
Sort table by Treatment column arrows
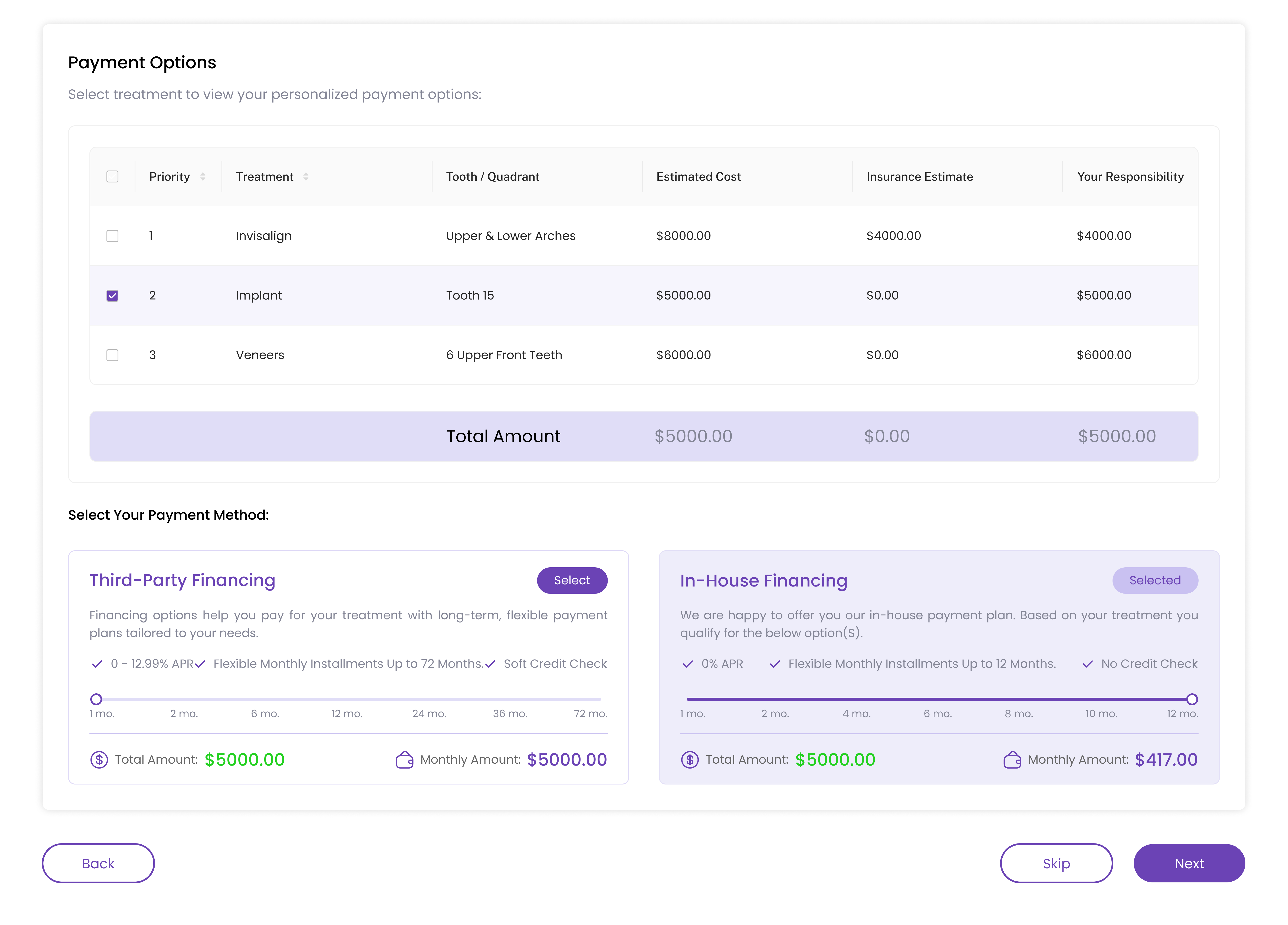[306, 177]
